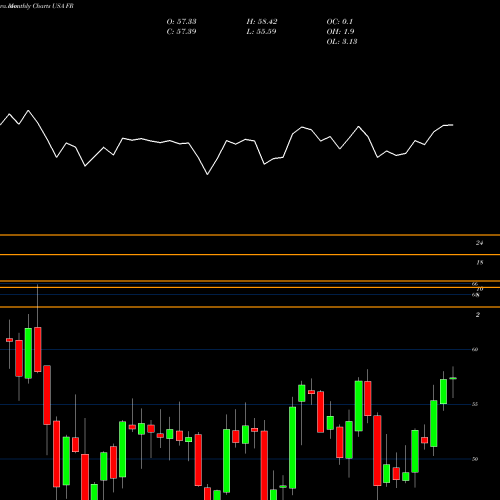Click the '2' label under the orange line
500x500 pixels.
(478, 315)
